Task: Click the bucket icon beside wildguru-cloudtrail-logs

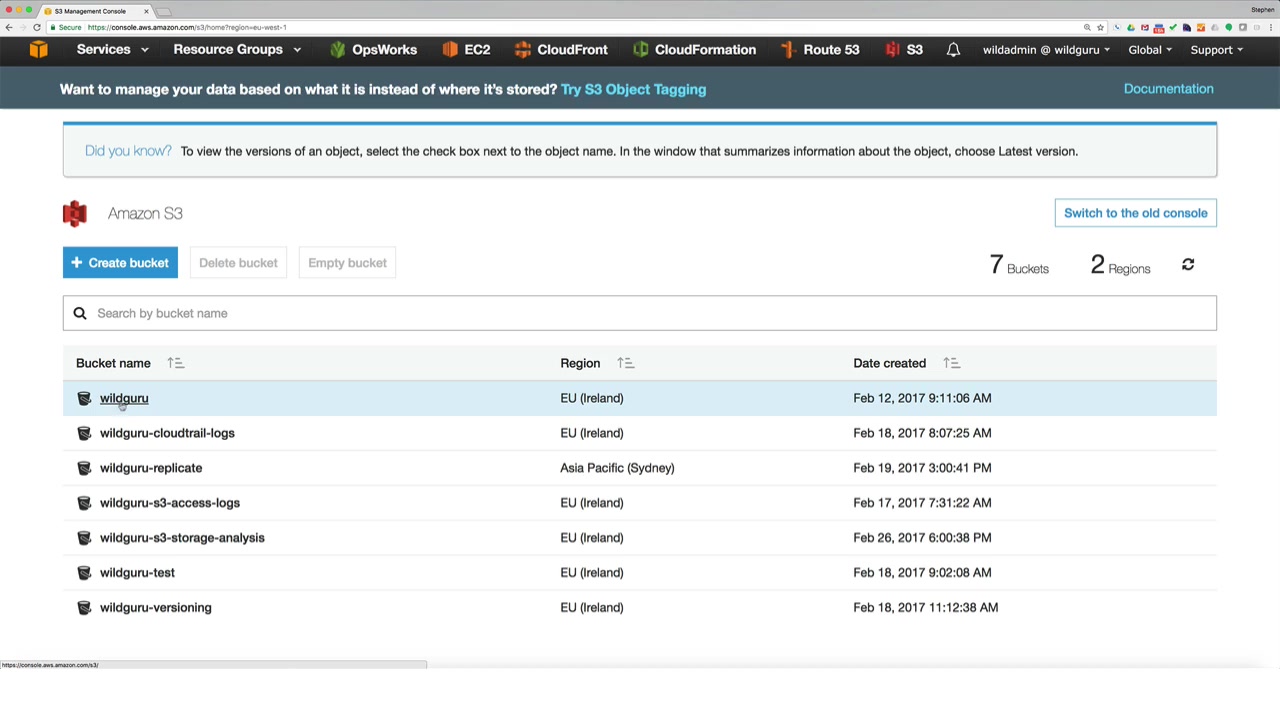Action: coord(84,433)
